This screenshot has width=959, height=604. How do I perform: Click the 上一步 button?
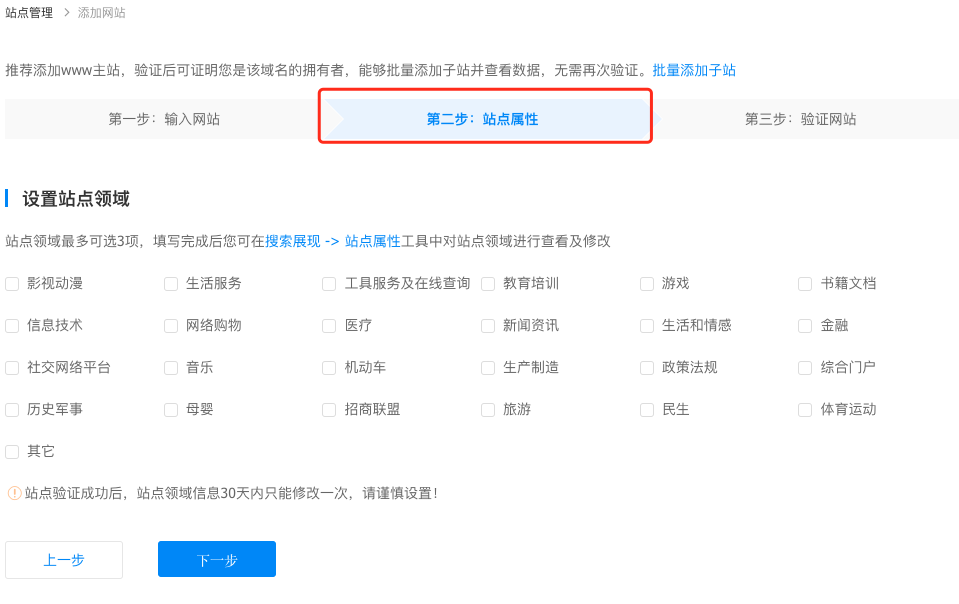point(63,559)
